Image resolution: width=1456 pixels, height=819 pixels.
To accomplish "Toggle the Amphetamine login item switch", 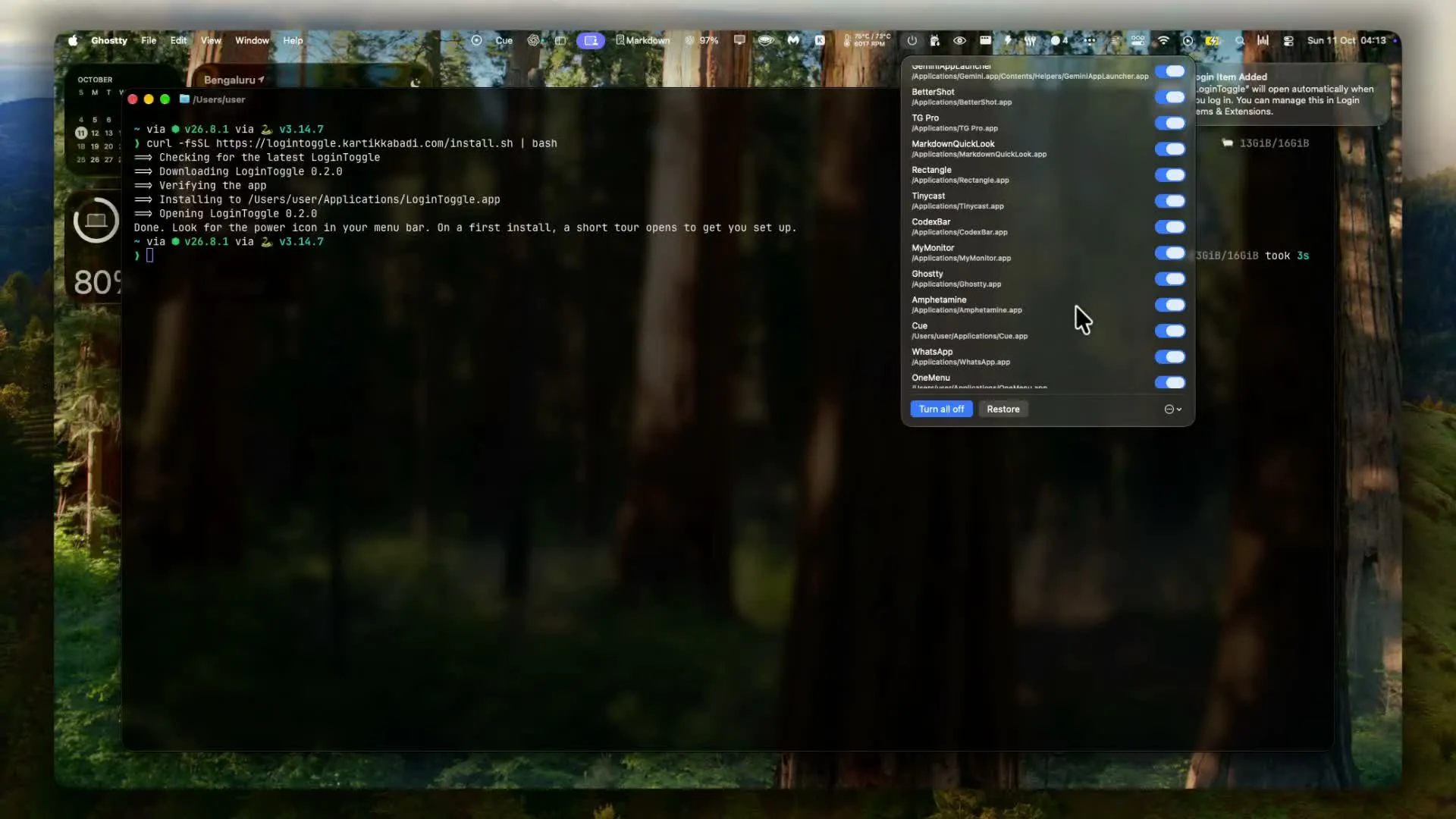I will click(1170, 305).
